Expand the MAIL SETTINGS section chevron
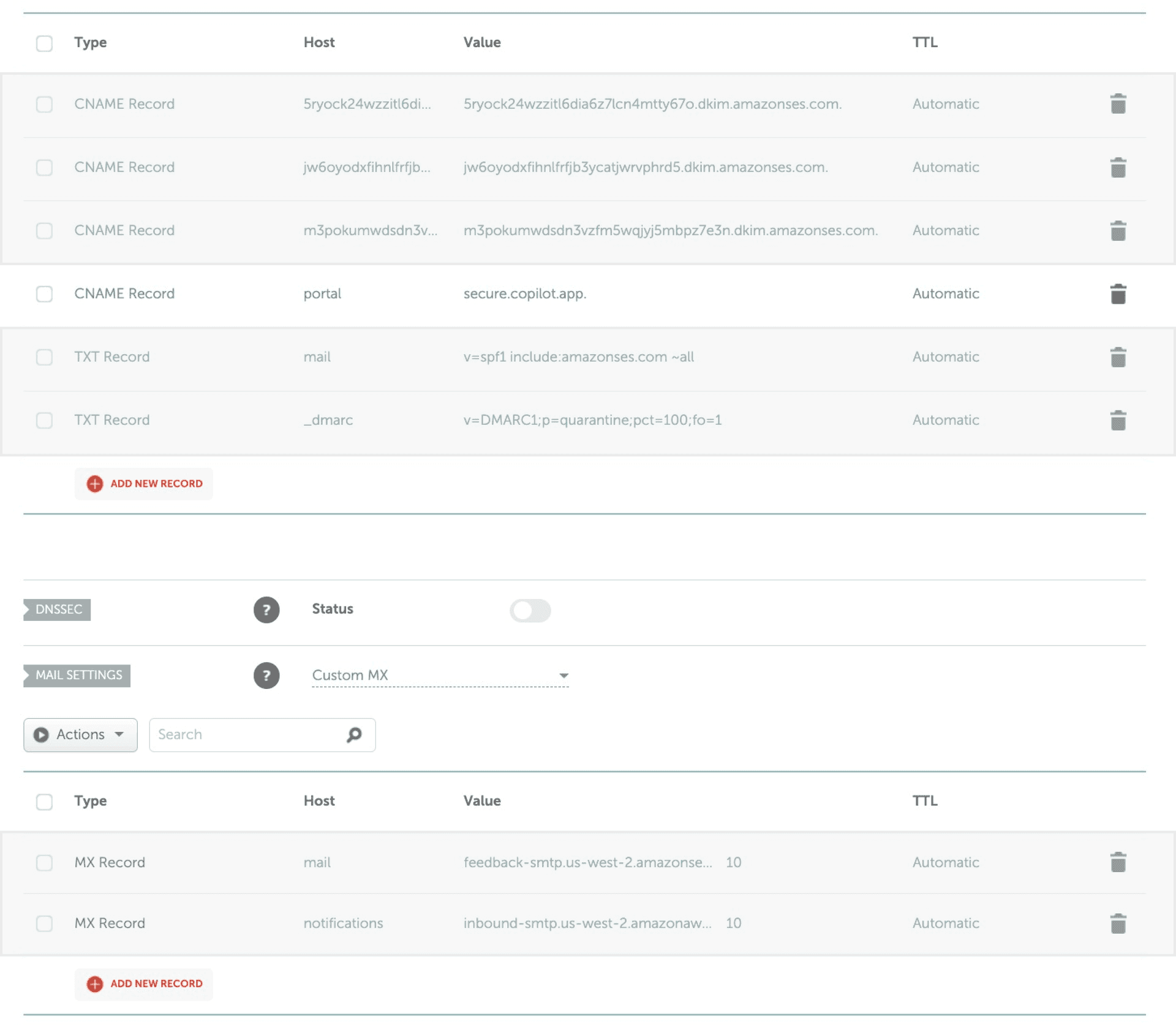 [x=27, y=675]
